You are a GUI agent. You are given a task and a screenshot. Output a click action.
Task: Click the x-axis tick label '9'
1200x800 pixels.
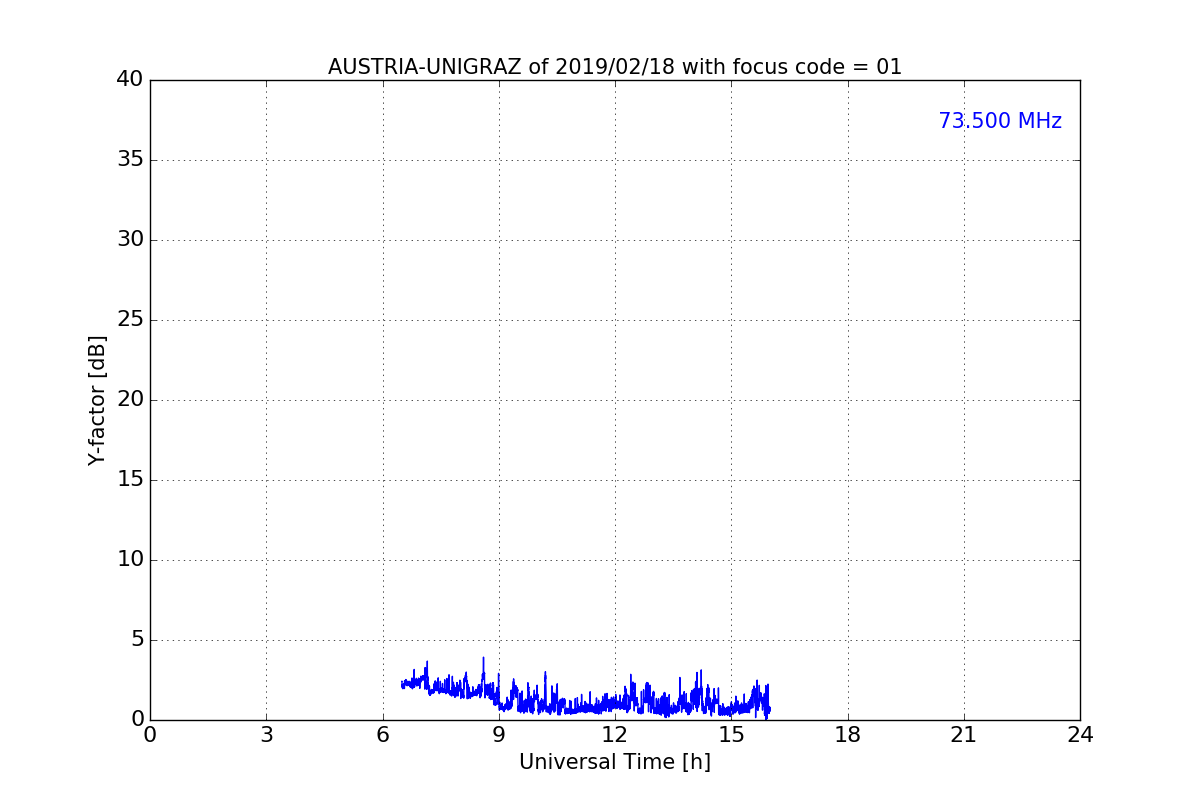point(499,735)
